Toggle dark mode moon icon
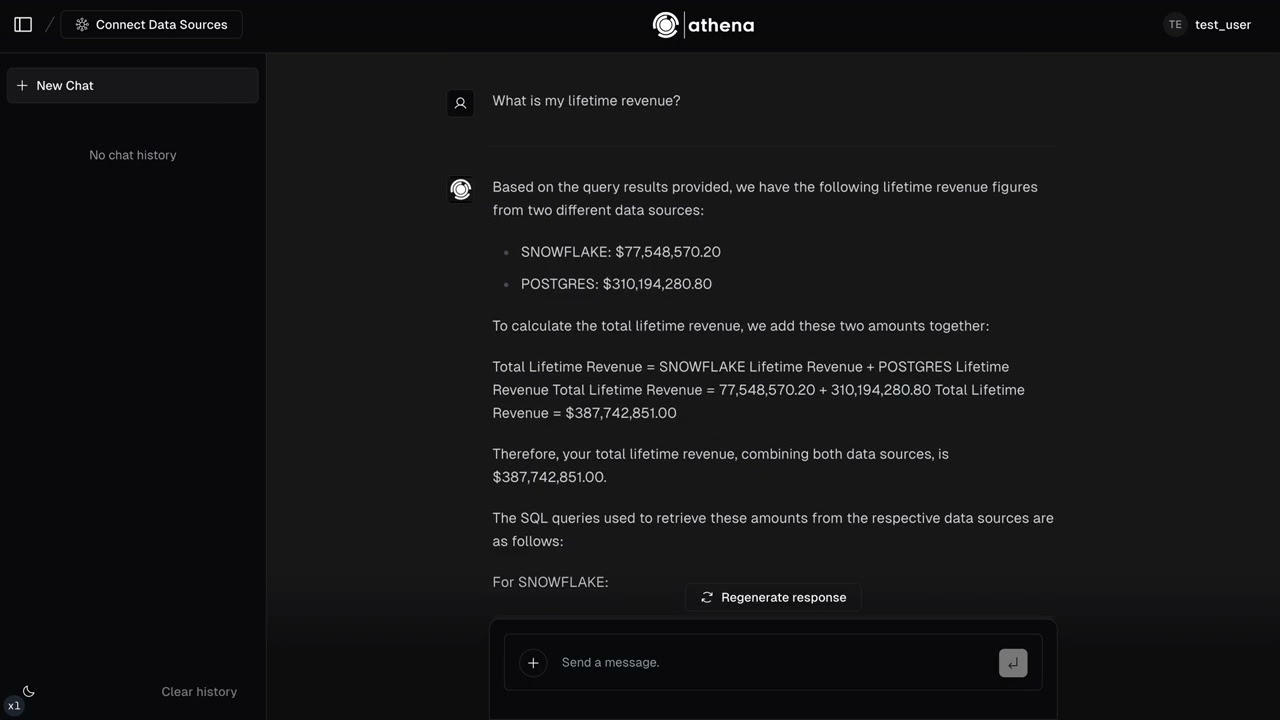 28,692
